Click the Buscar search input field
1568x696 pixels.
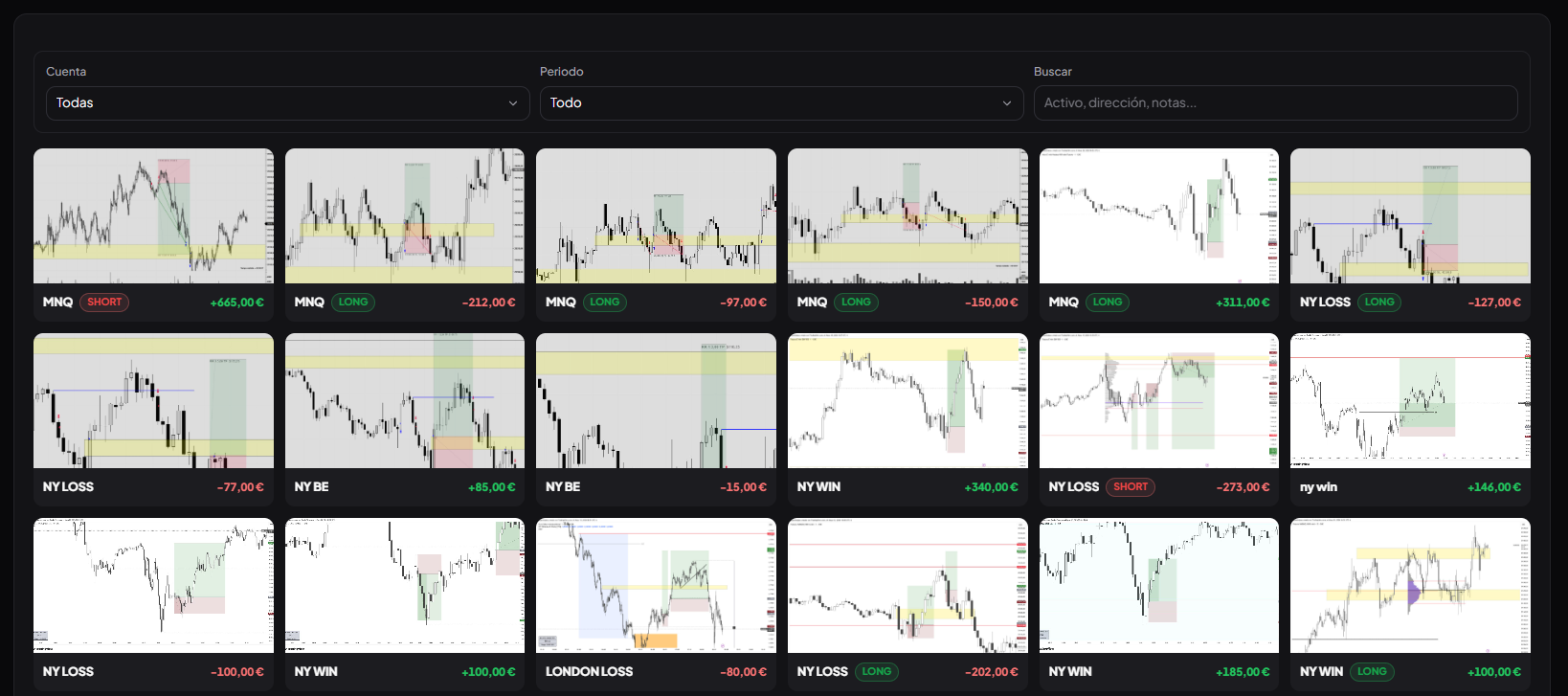(1275, 103)
